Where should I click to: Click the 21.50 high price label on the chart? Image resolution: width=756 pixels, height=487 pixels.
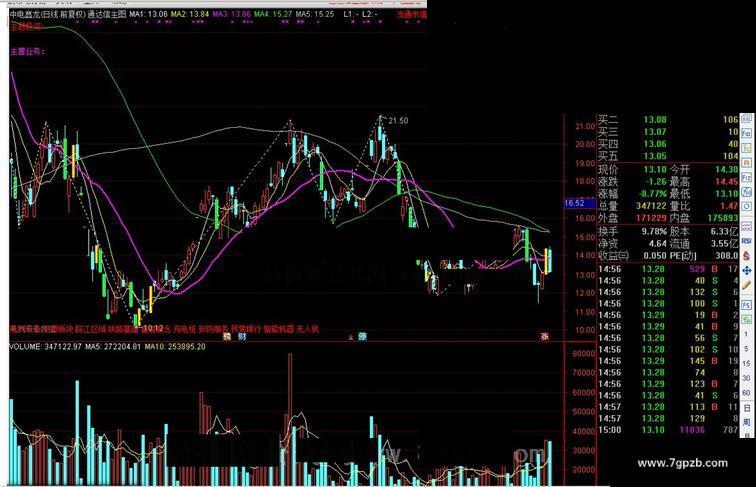398,121
